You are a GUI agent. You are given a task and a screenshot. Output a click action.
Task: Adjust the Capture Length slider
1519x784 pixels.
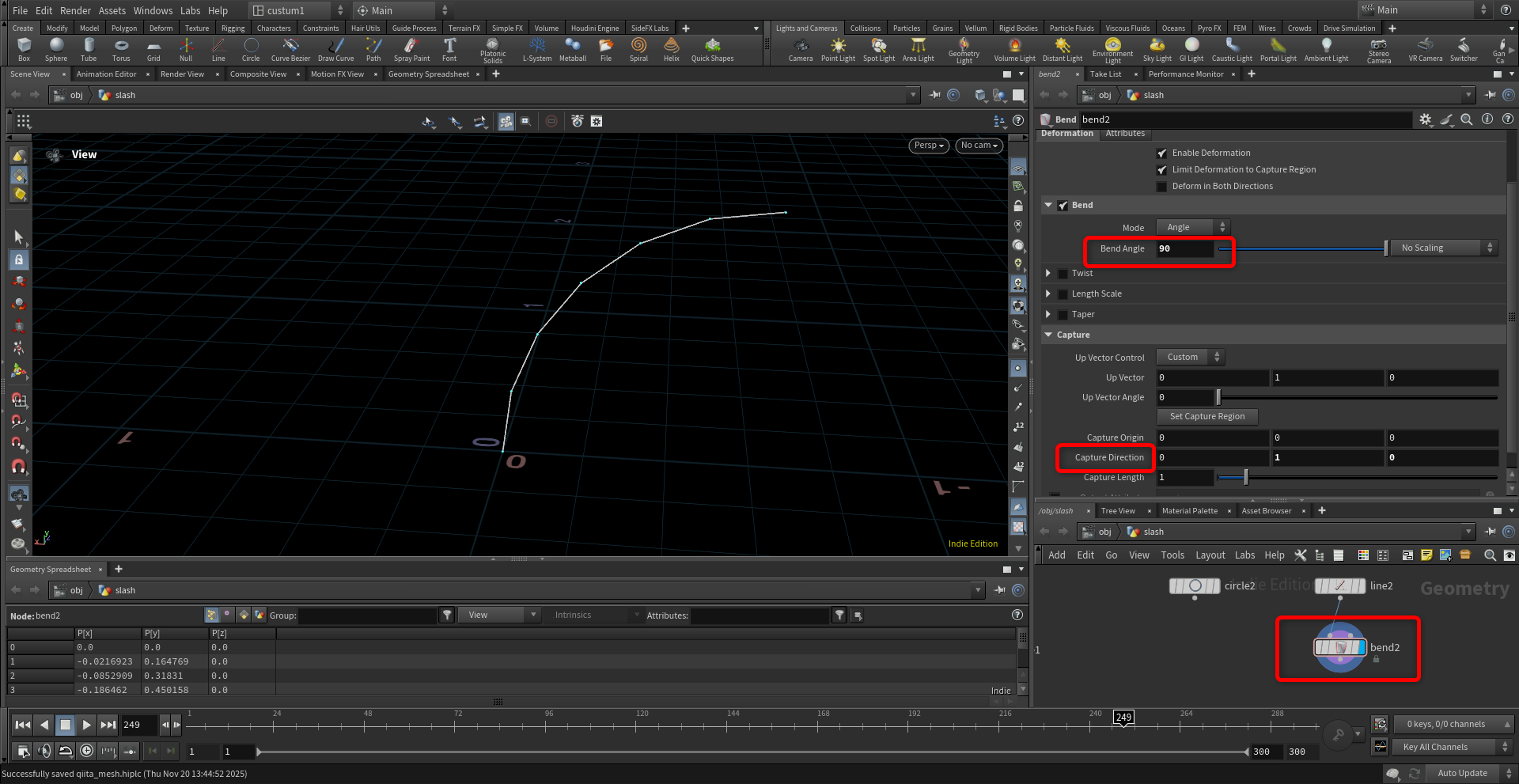point(1246,477)
